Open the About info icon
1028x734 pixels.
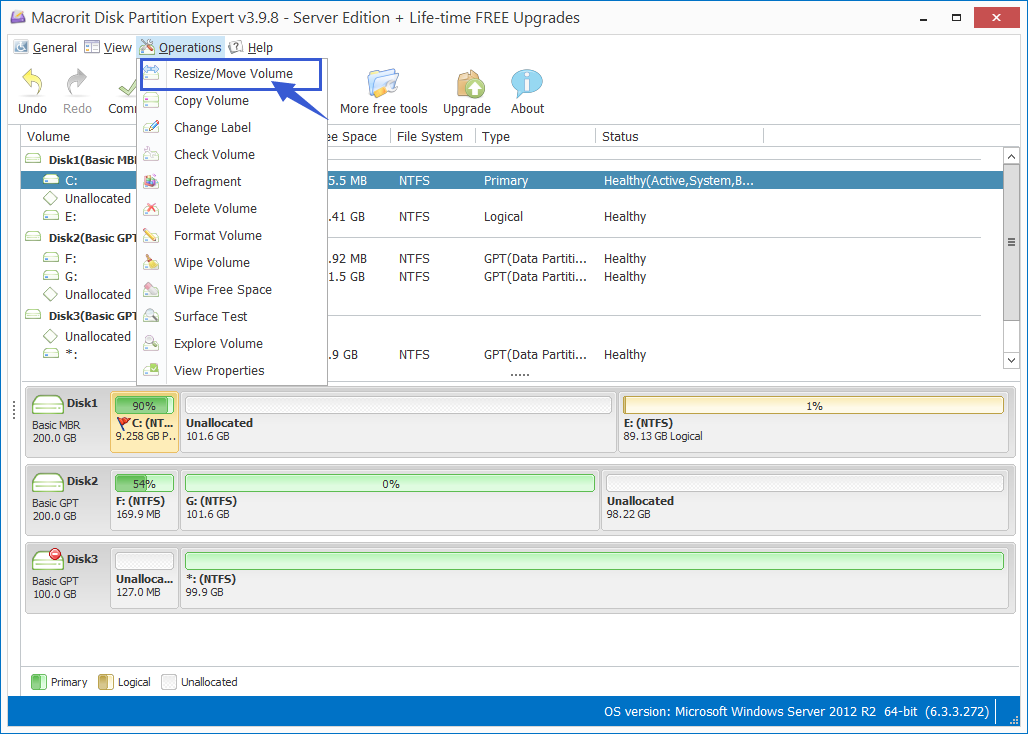[x=527, y=83]
